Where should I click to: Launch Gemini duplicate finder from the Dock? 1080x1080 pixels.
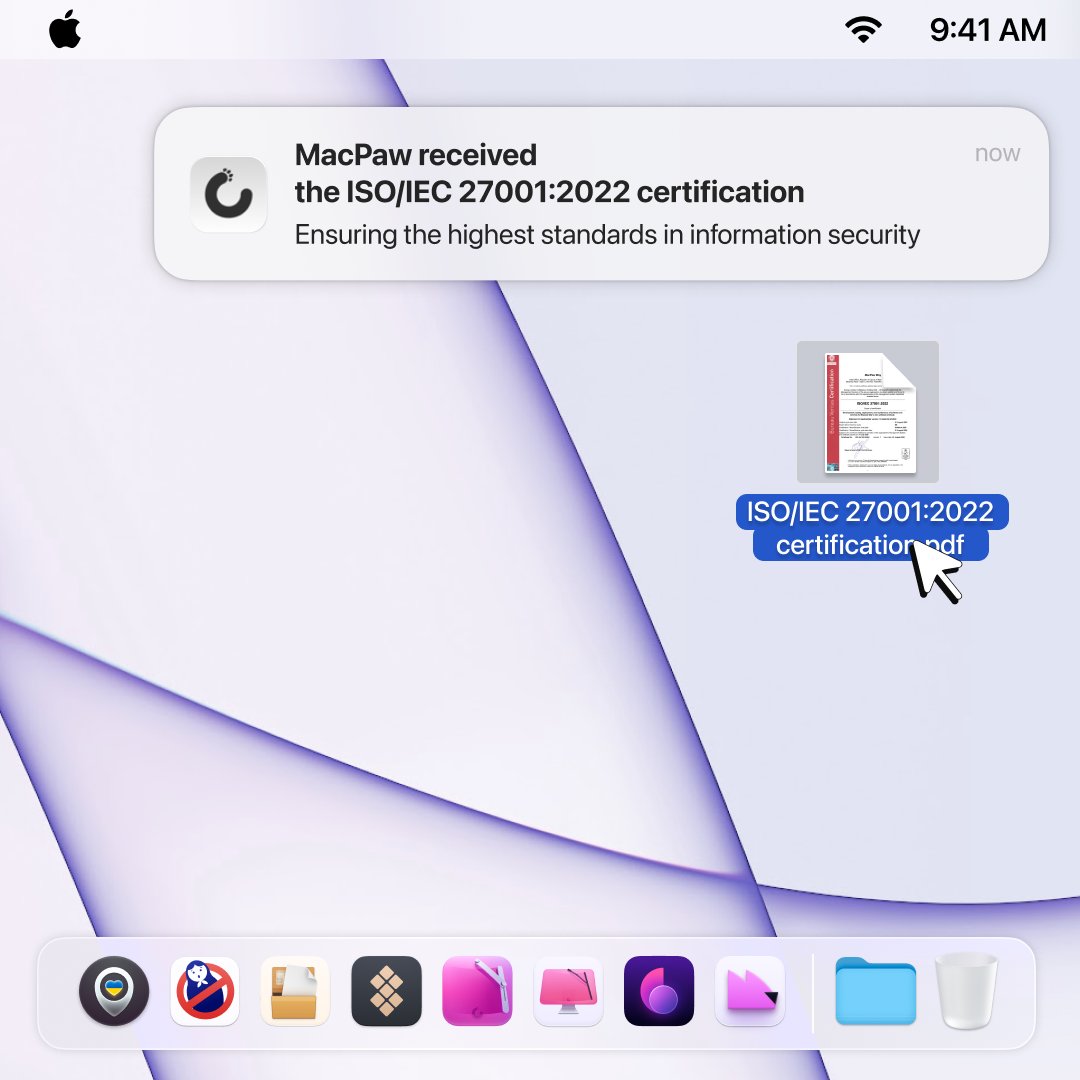(x=659, y=993)
